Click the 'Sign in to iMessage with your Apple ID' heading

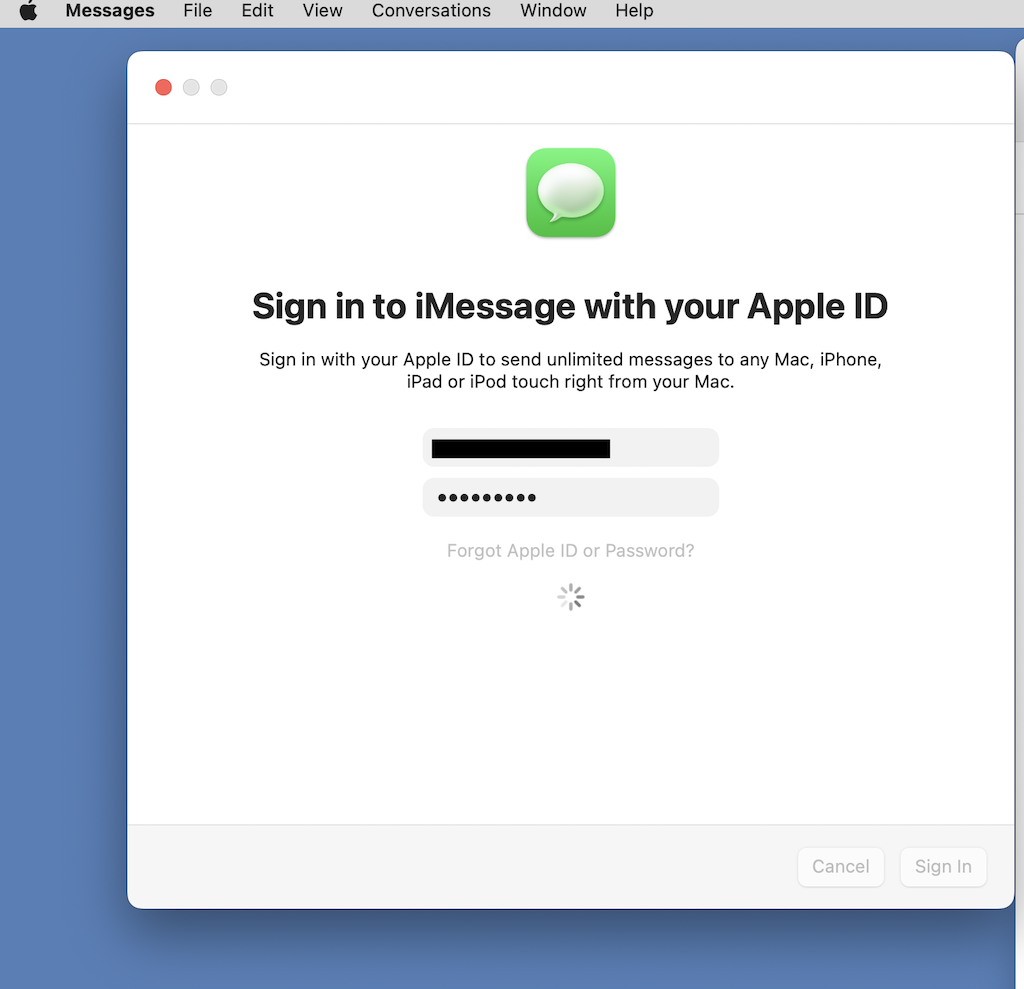tap(570, 306)
